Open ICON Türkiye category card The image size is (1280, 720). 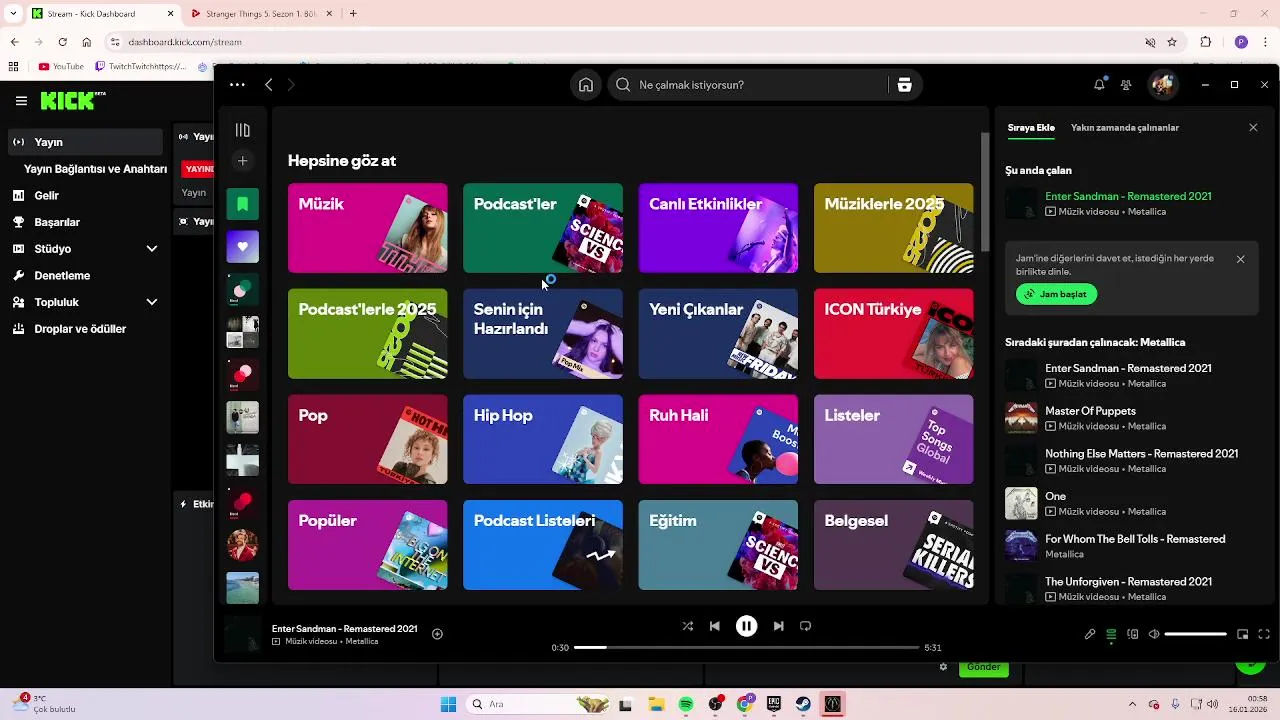[x=893, y=334]
